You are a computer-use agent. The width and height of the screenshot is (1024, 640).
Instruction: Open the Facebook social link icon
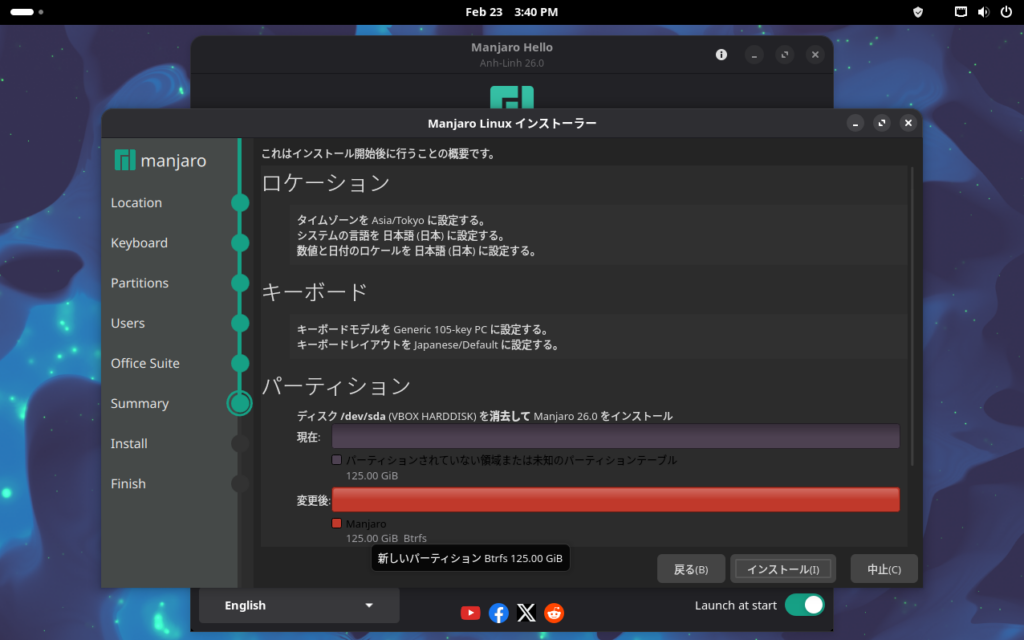click(x=498, y=613)
